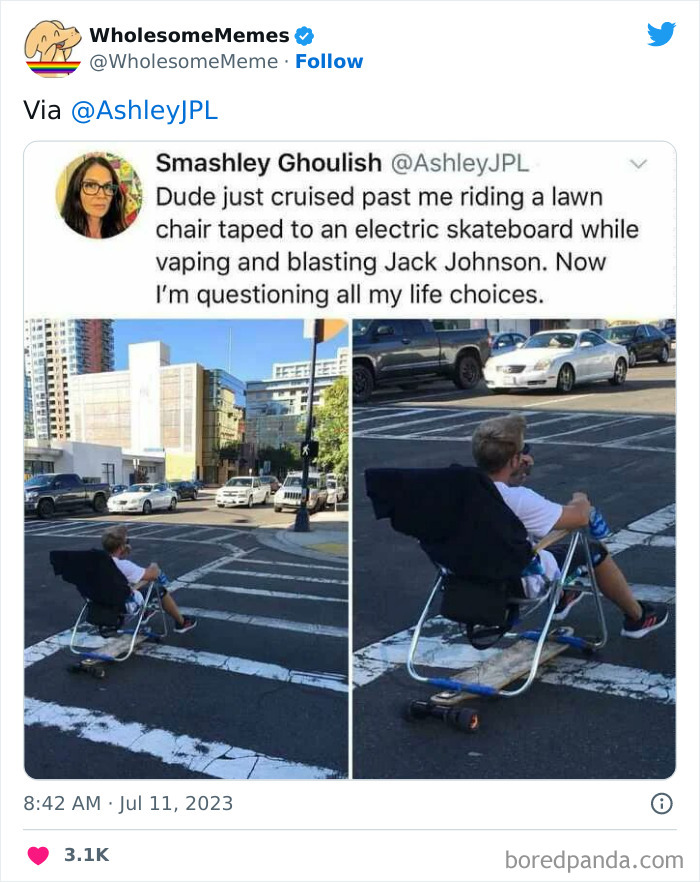The width and height of the screenshot is (700, 882).
Task: Open the left street photo thumbnail
Action: coord(186,548)
